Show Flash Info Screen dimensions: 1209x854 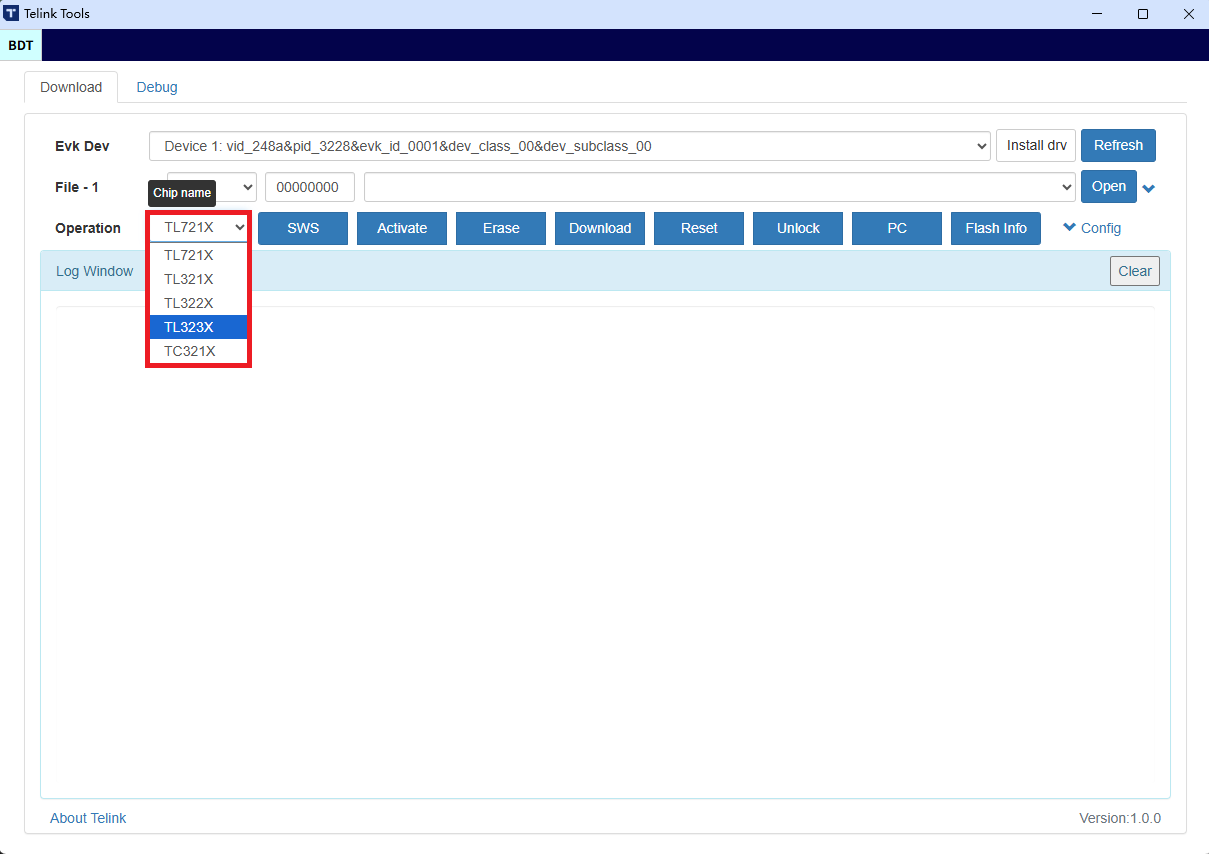[x=996, y=228]
